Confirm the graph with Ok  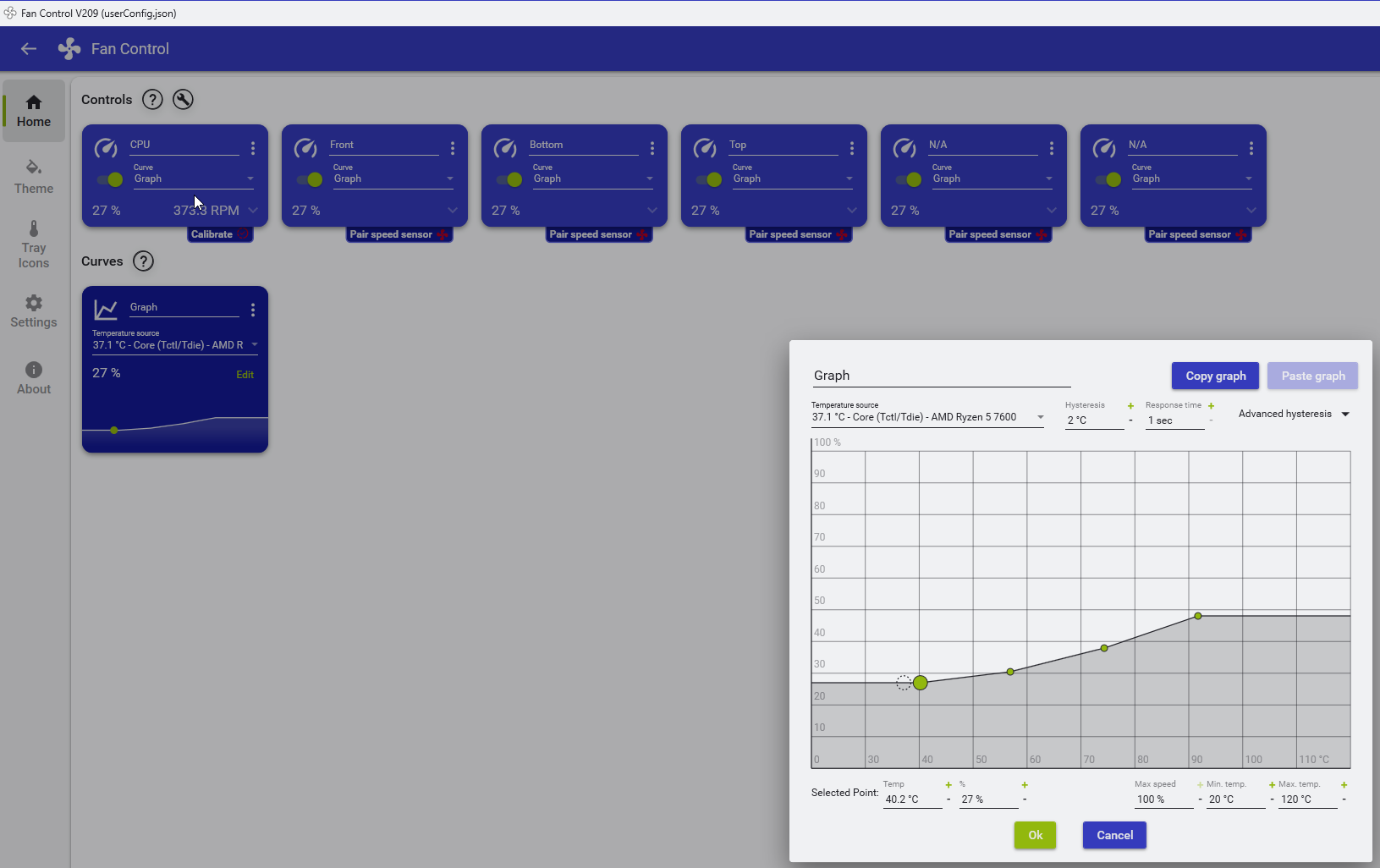1035,835
